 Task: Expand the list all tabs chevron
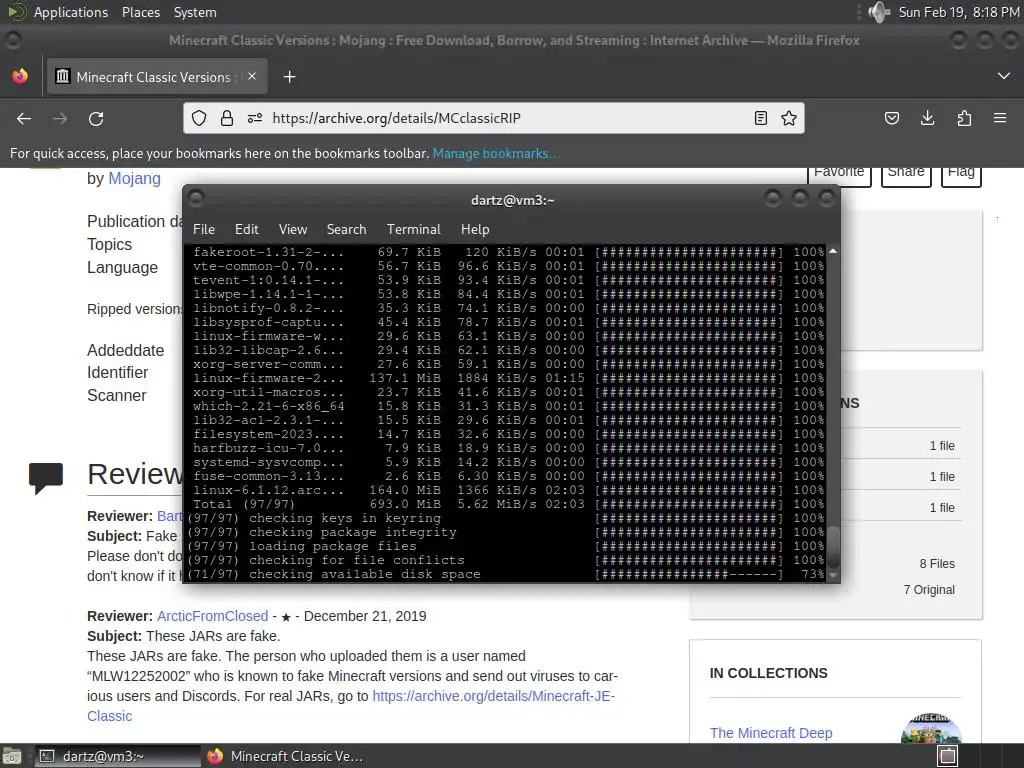tap(1004, 76)
